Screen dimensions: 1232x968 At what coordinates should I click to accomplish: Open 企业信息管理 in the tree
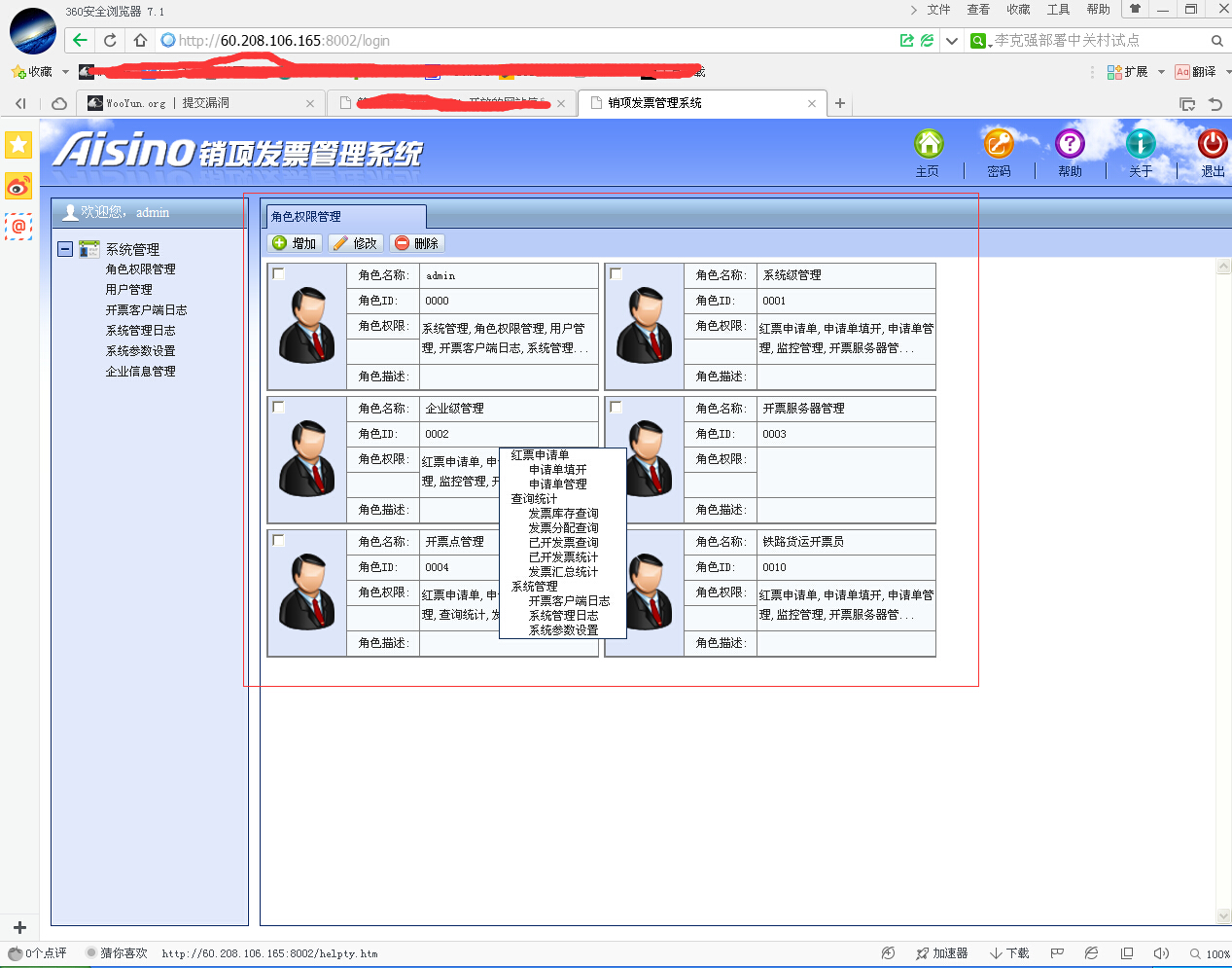[x=140, y=372]
